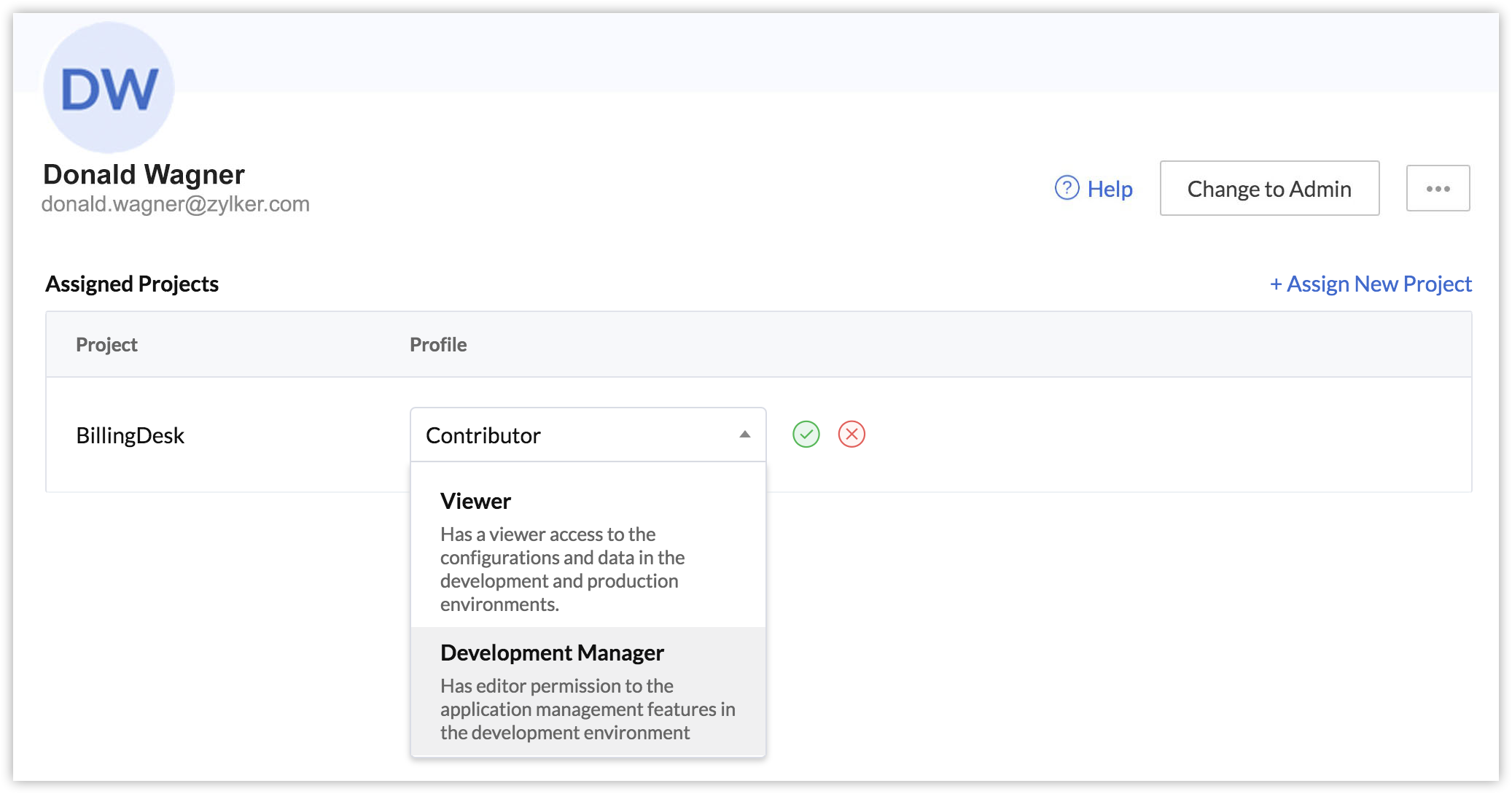Viewport: 1512px width, 794px height.
Task: Open the Help link
Action: click(x=1109, y=189)
